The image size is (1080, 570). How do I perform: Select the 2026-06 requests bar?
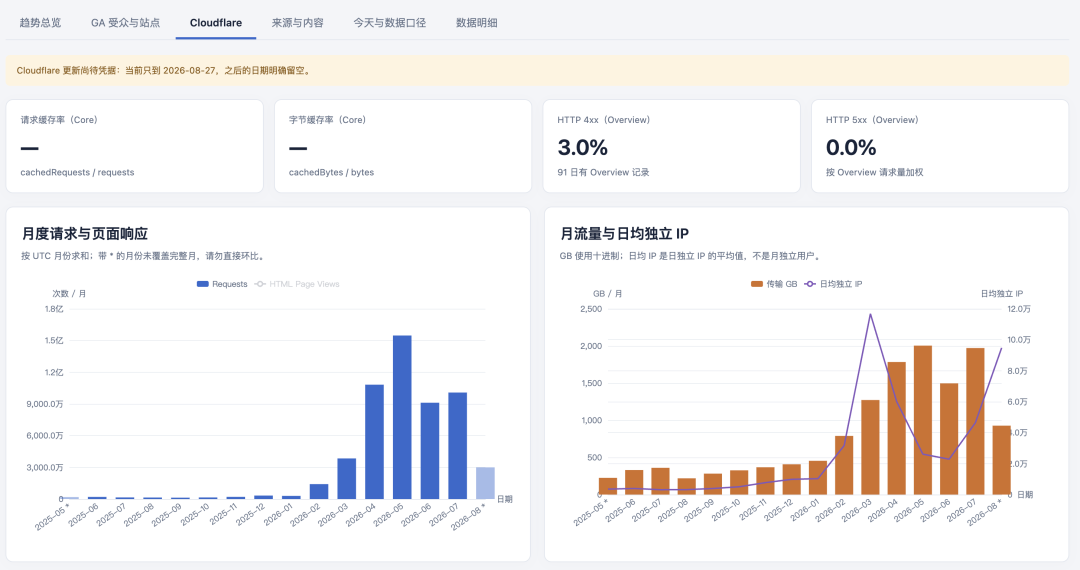pyautogui.click(x=430, y=451)
